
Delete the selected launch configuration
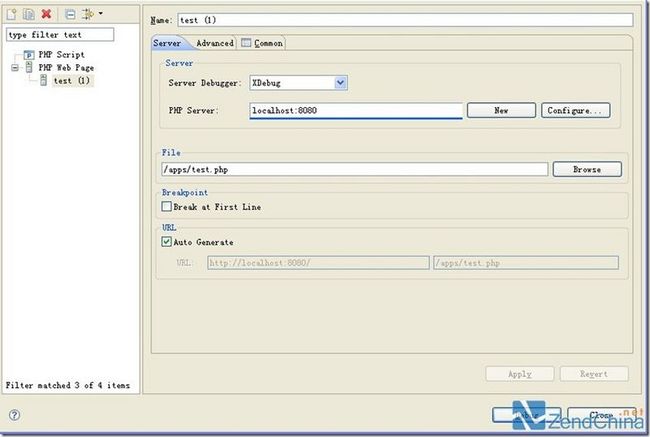[46, 14]
